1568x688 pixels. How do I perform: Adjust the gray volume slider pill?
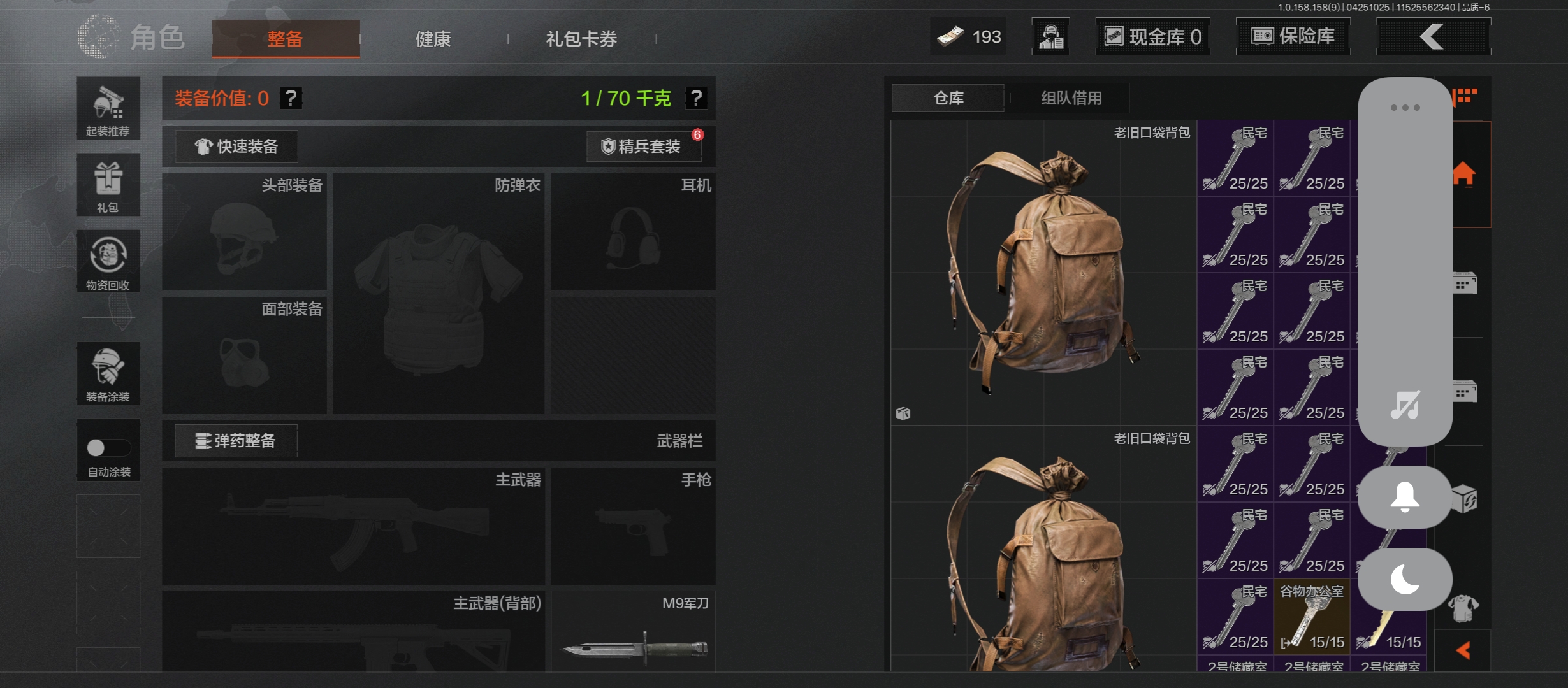click(x=1405, y=262)
